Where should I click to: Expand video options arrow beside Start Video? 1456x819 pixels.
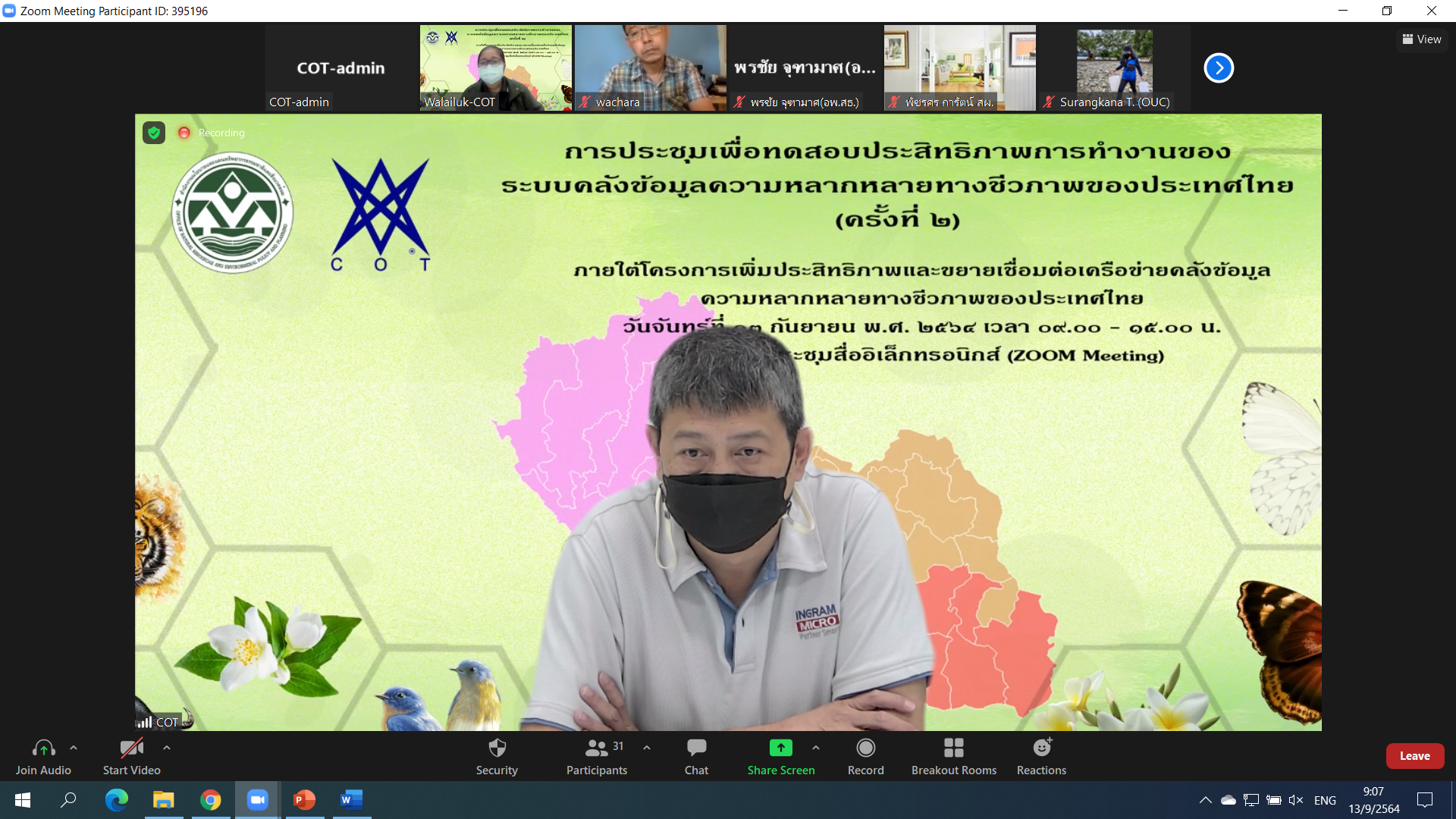tap(167, 748)
